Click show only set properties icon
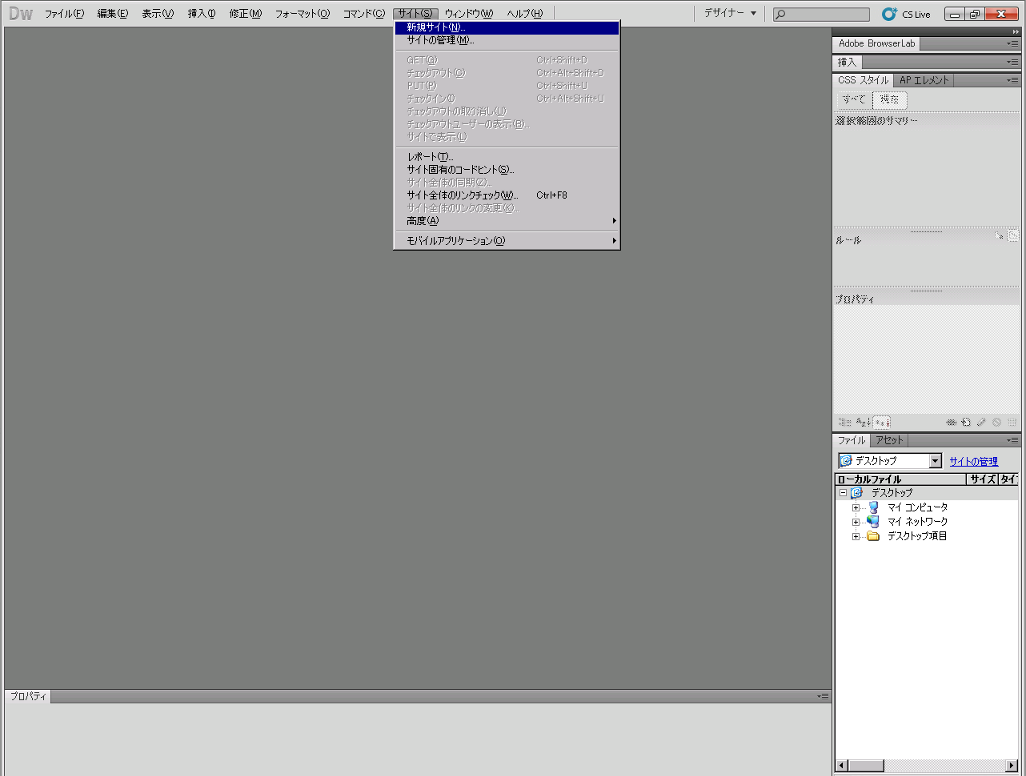This screenshot has width=1026, height=776. [x=882, y=423]
